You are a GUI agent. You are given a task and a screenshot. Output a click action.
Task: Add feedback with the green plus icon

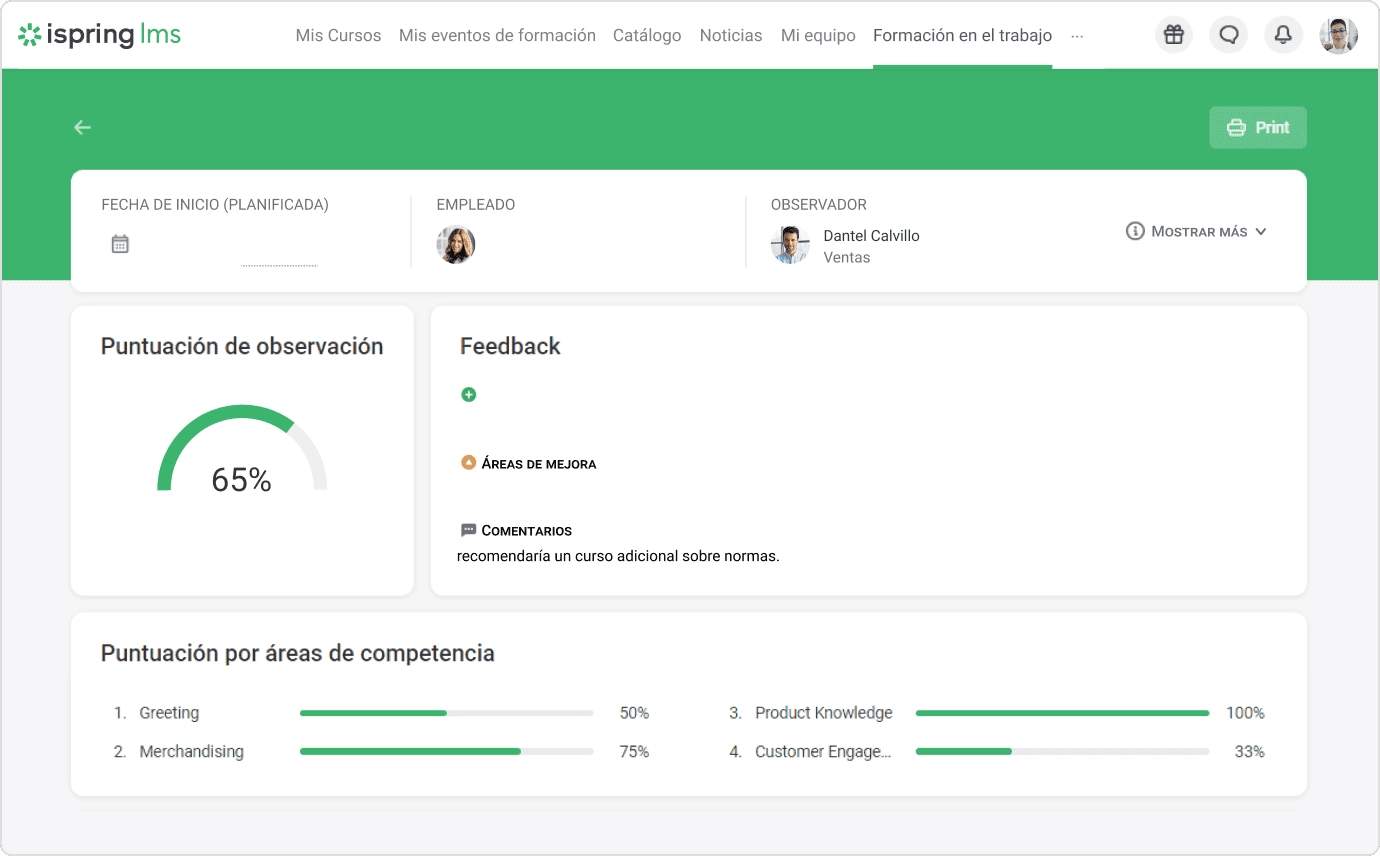(469, 394)
